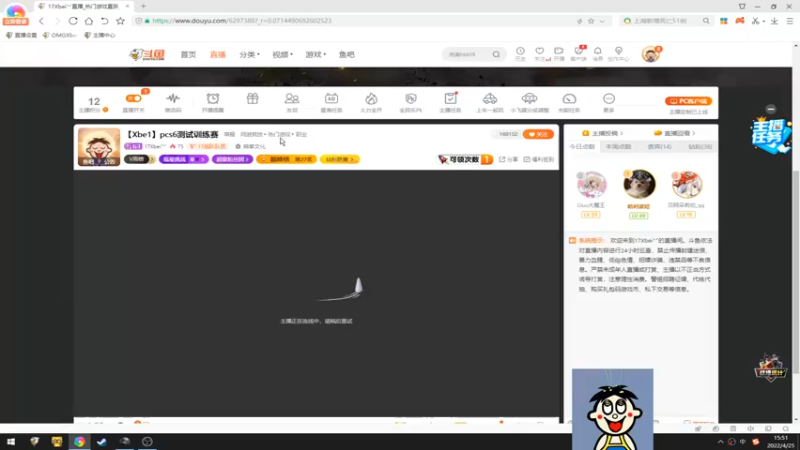Screen dimensions: 800x450
Task: Open the gift box icon in streamer toolbar
Action: coord(253,98)
